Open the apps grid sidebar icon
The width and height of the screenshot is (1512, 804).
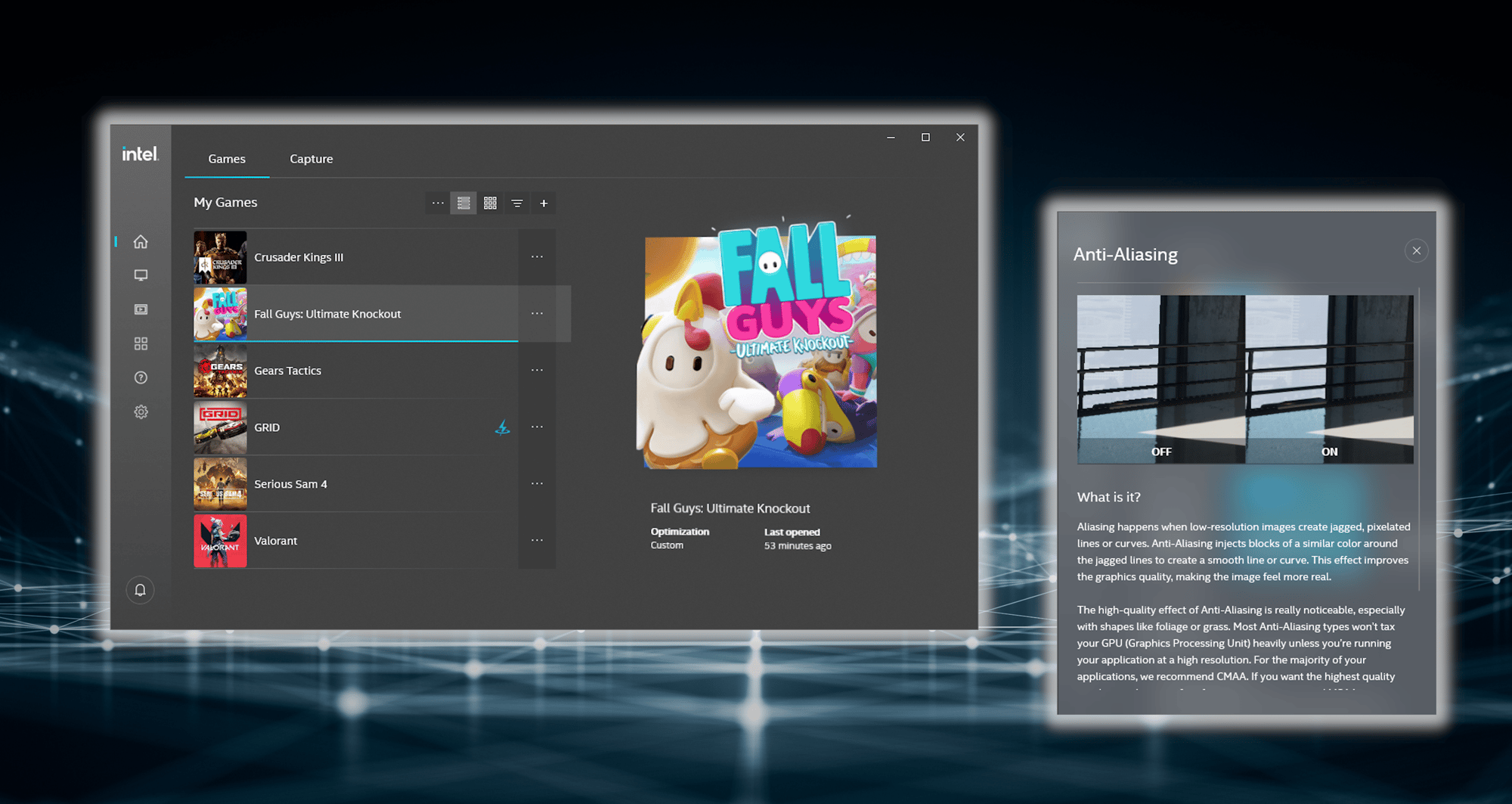(141, 343)
